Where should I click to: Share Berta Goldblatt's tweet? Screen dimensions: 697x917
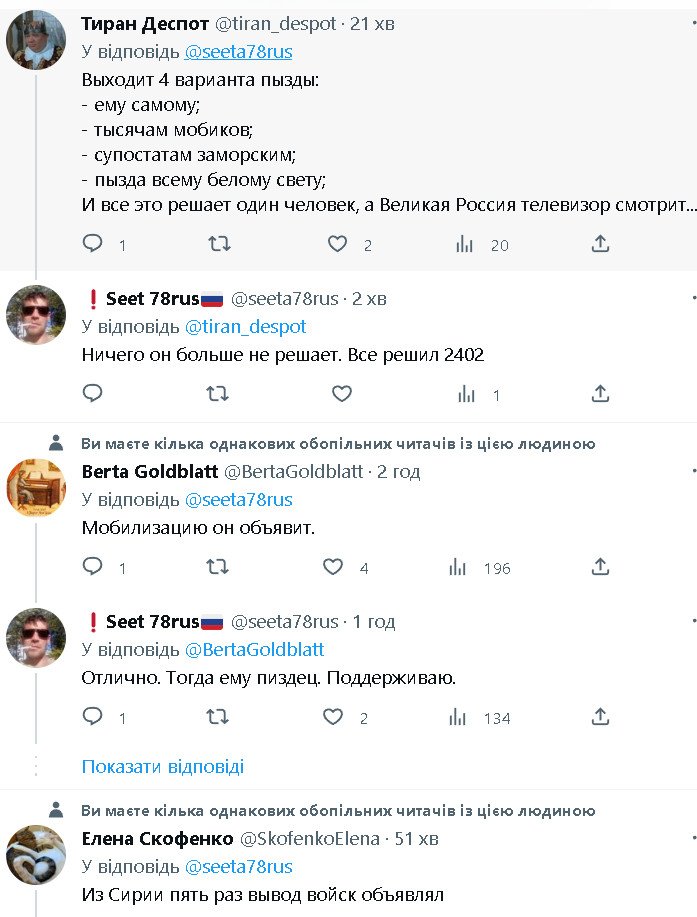(x=600, y=567)
